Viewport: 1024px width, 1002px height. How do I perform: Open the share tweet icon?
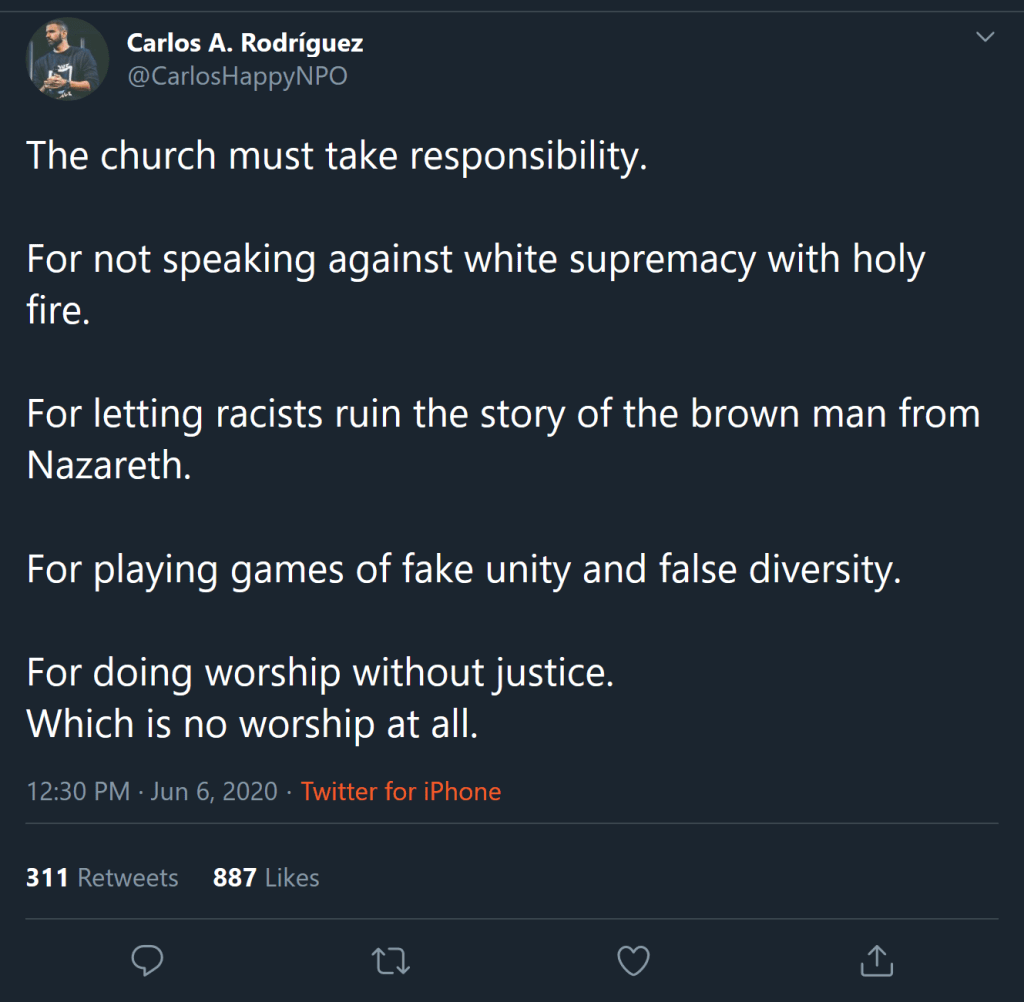[876, 961]
